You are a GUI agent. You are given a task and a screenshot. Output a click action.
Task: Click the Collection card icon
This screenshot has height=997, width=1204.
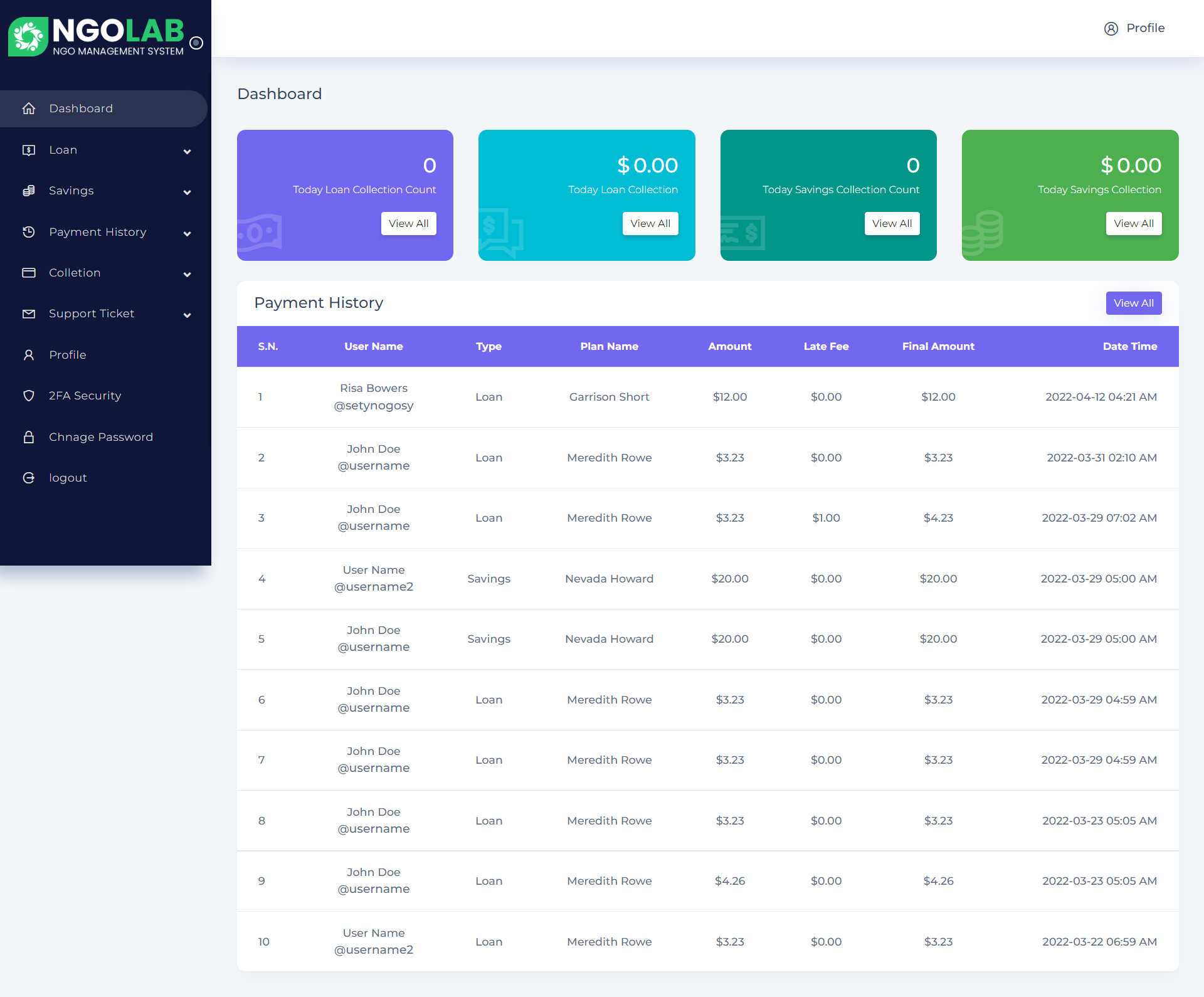click(29, 273)
